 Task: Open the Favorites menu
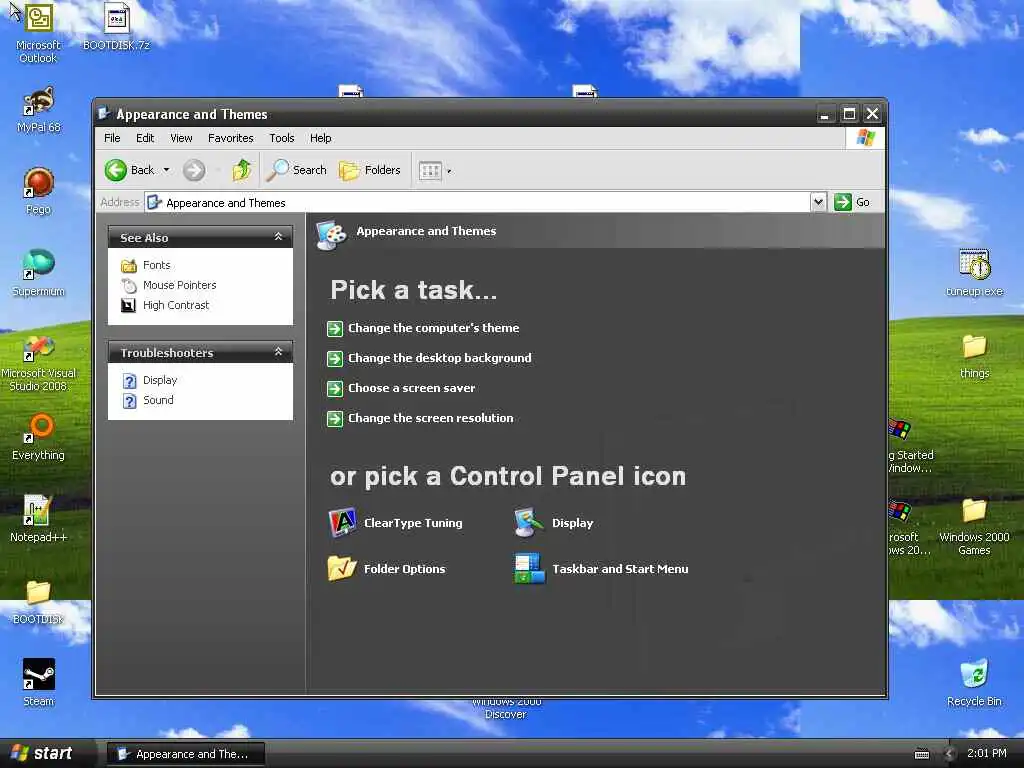click(231, 138)
